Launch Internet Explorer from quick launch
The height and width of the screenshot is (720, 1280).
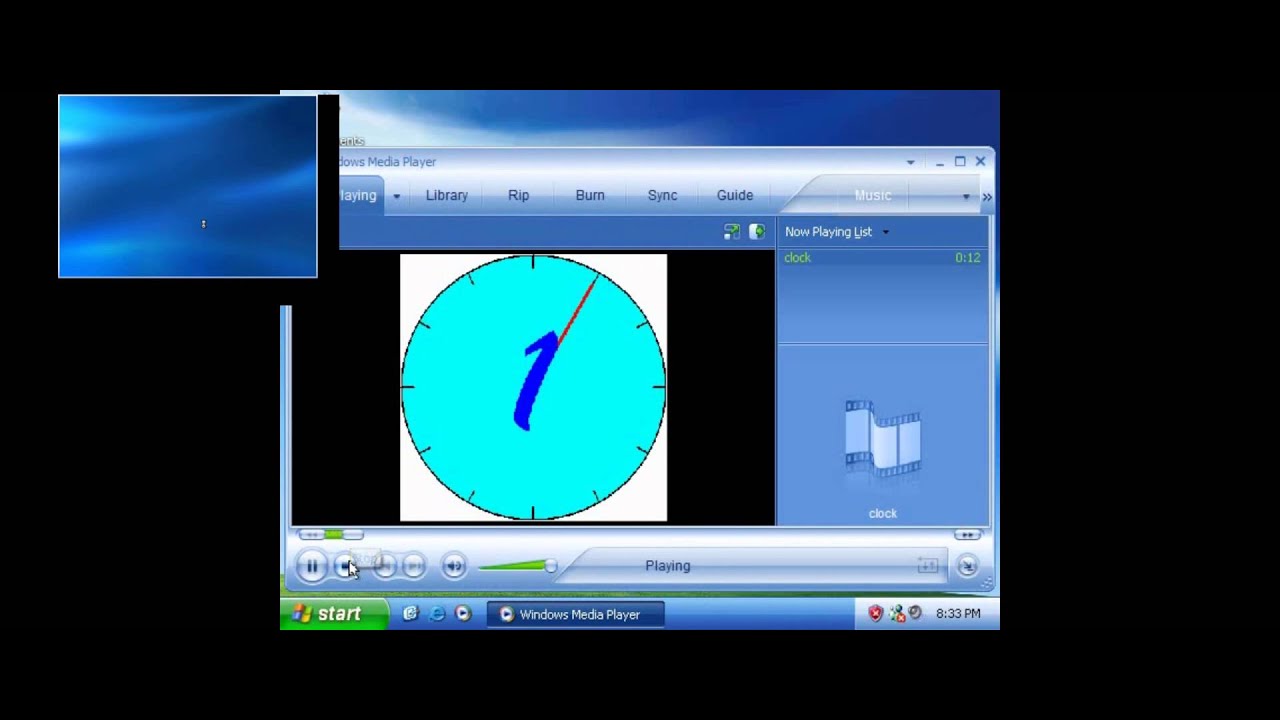(436, 614)
